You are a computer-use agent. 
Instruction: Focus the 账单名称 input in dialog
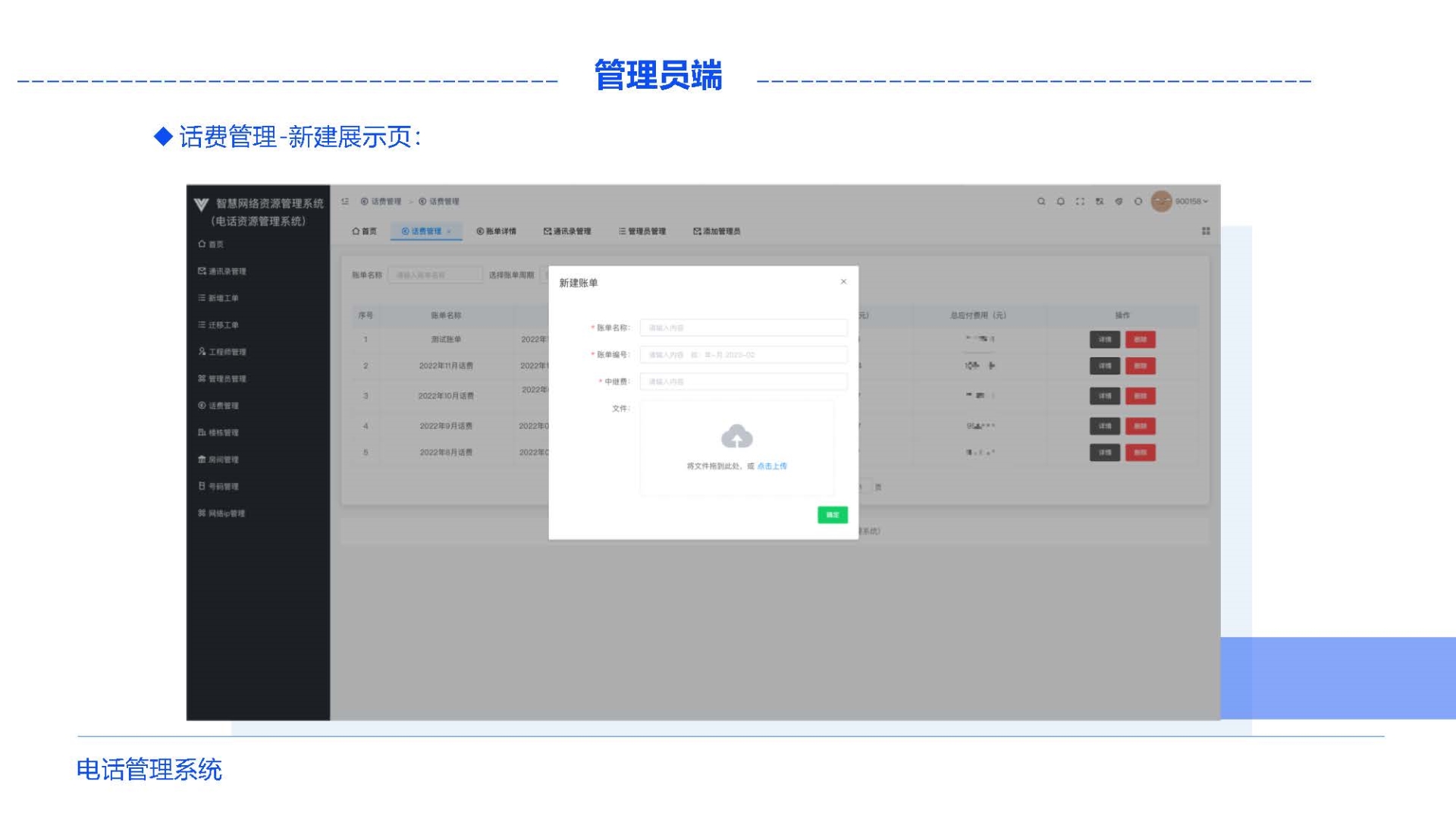click(743, 328)
